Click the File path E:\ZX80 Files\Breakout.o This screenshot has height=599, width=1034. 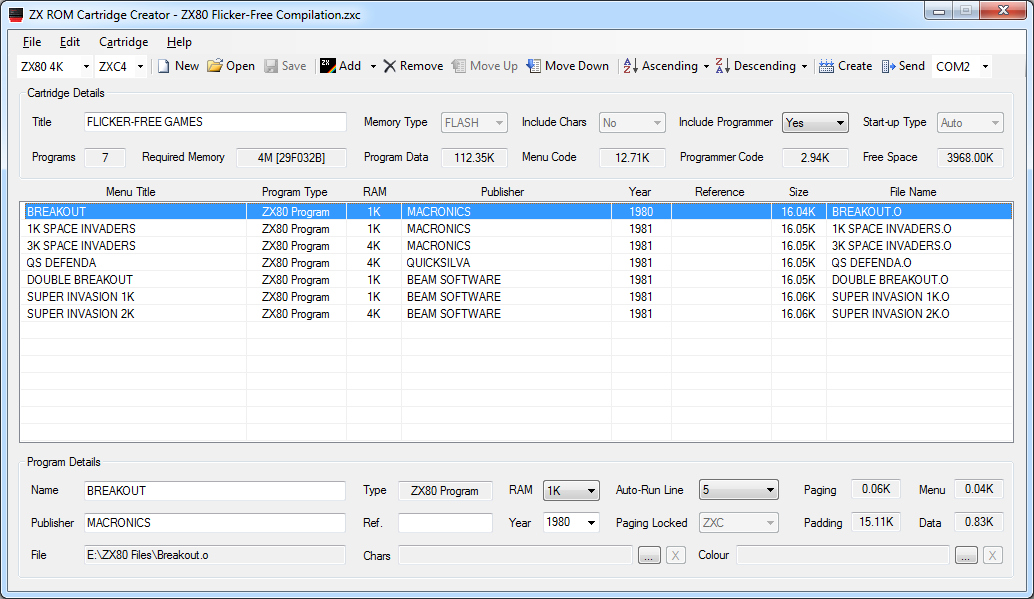coord(215,555)
